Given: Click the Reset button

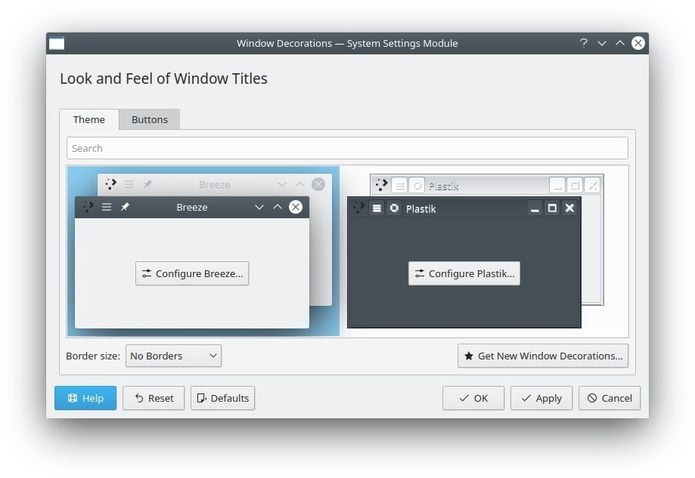Looking at the screenshot, I should coord(154,398).
